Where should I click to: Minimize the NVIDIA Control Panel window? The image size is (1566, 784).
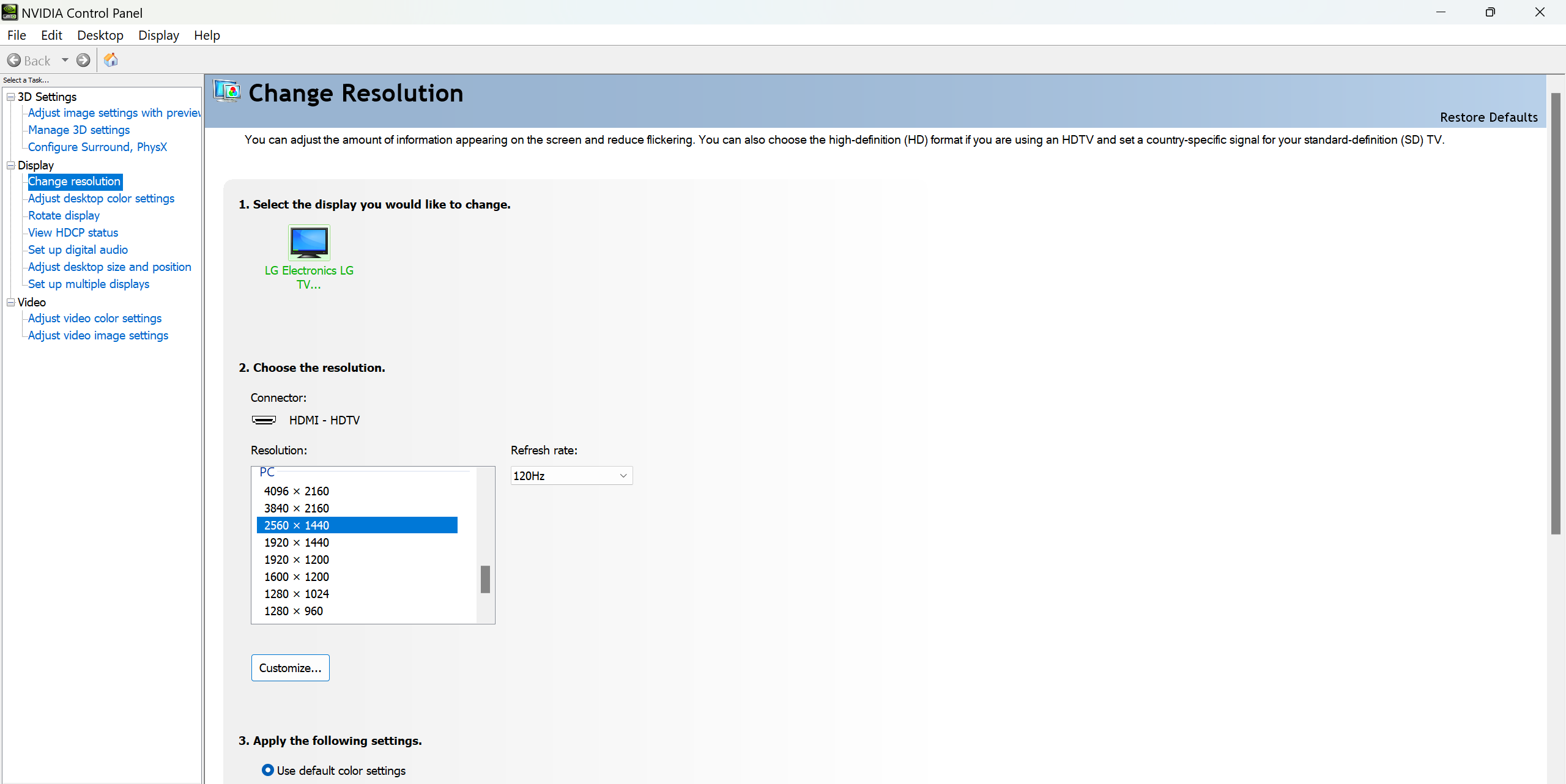click(x=1441, y=12)
